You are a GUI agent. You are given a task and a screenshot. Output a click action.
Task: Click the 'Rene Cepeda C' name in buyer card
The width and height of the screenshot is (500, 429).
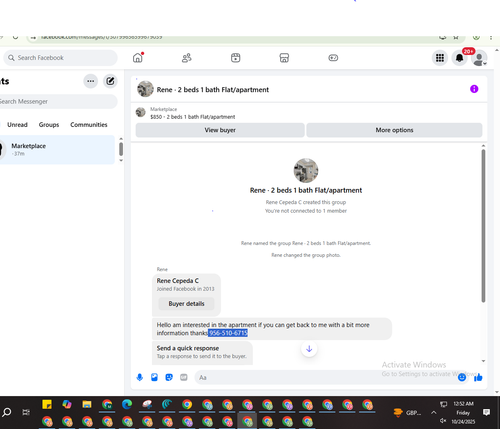[x=178, y=281]
